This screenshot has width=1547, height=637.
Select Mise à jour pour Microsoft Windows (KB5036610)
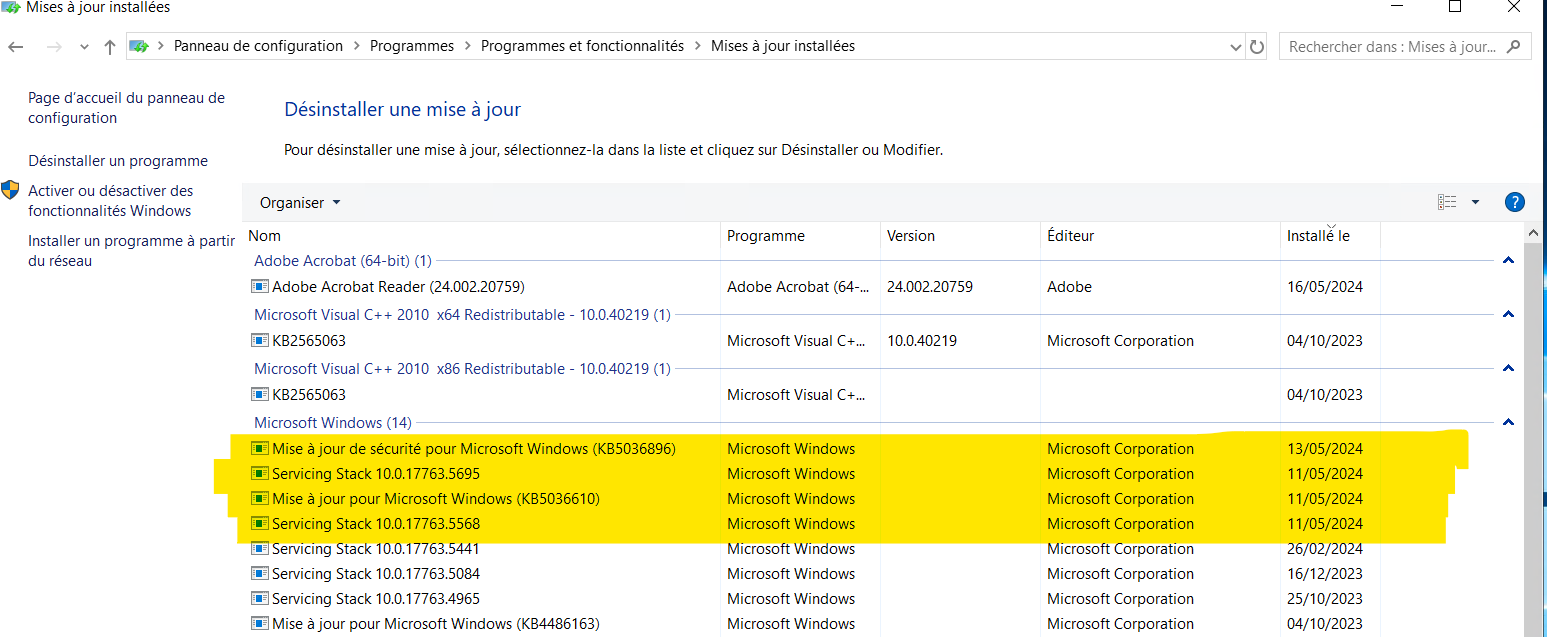point(436,499)
